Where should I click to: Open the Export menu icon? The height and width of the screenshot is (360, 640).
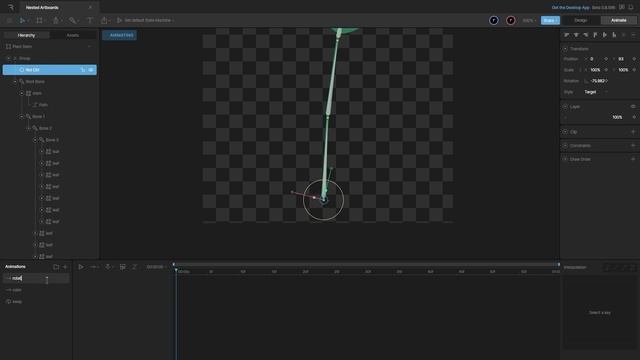coord(104,20)
